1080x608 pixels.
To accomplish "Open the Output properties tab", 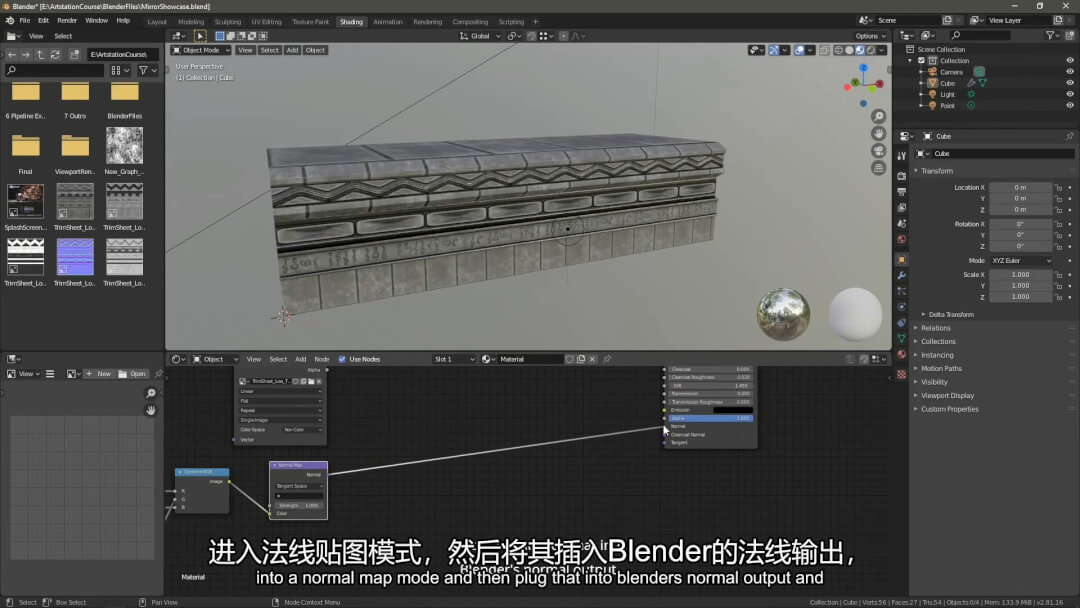I will click(902, 191).
